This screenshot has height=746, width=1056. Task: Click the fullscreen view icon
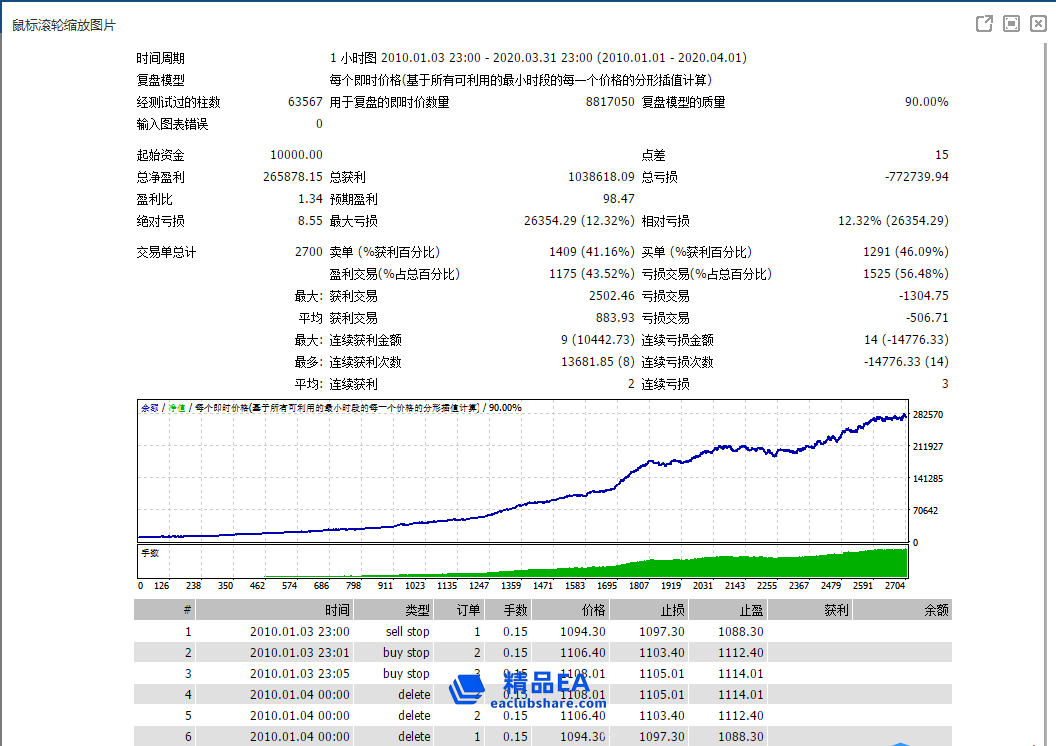1011,24
